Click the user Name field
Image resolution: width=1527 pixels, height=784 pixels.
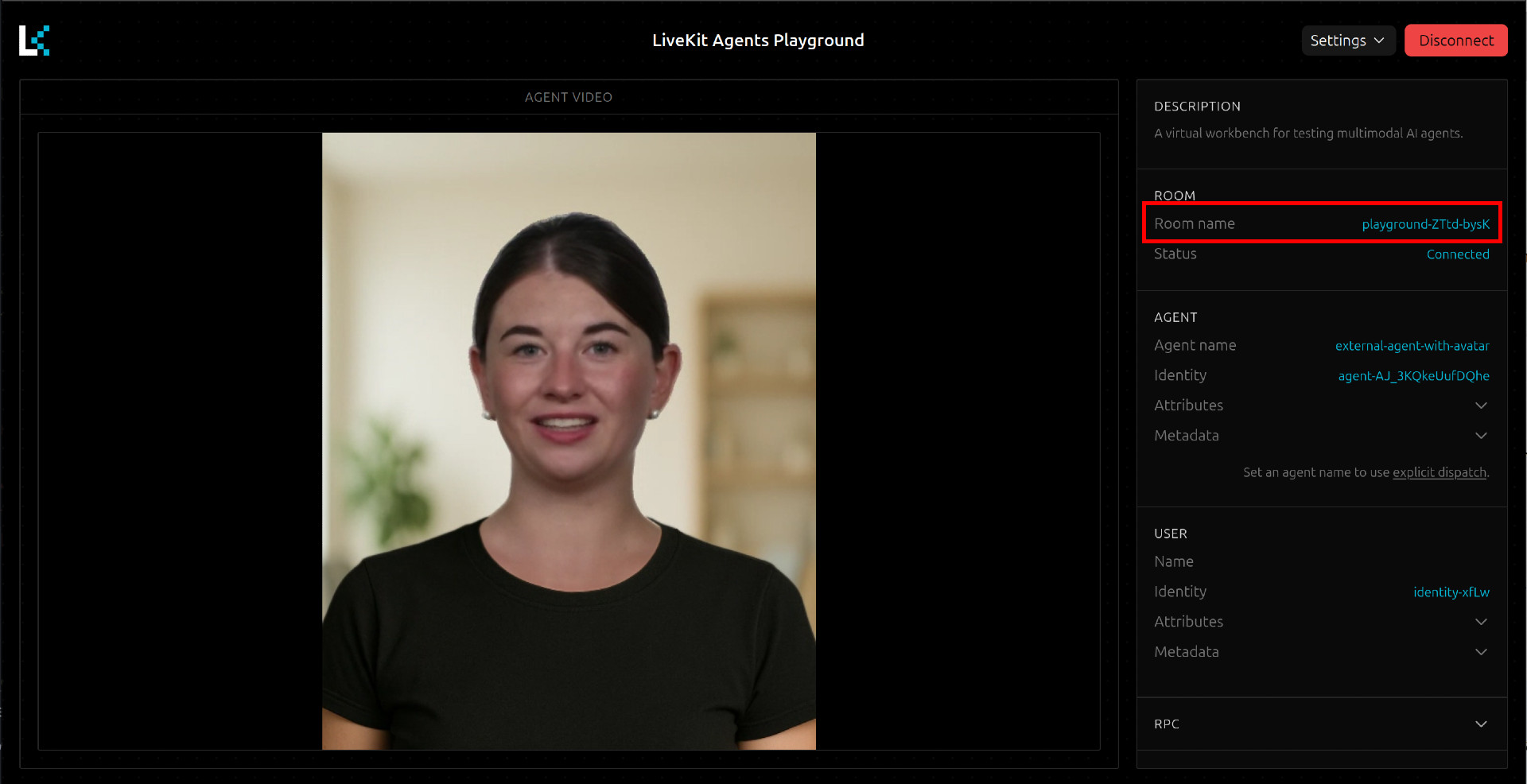click(1174, 562)
